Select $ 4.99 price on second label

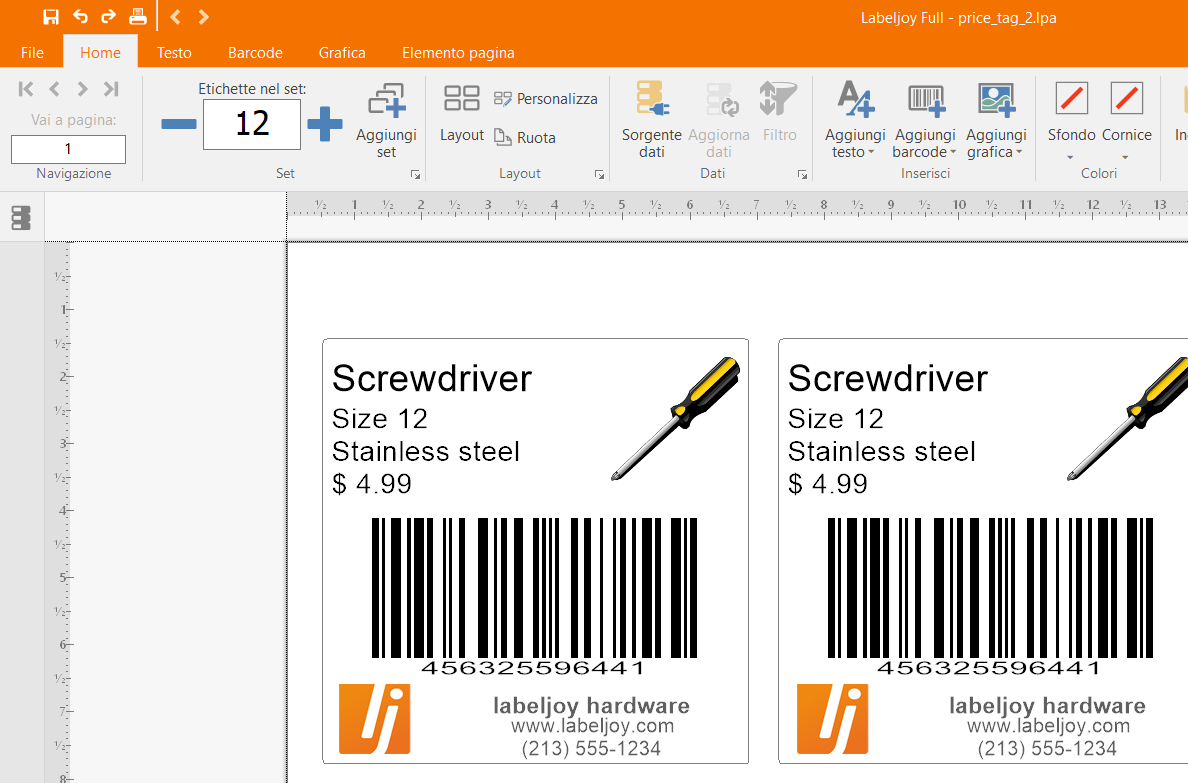tap(827, 484)
